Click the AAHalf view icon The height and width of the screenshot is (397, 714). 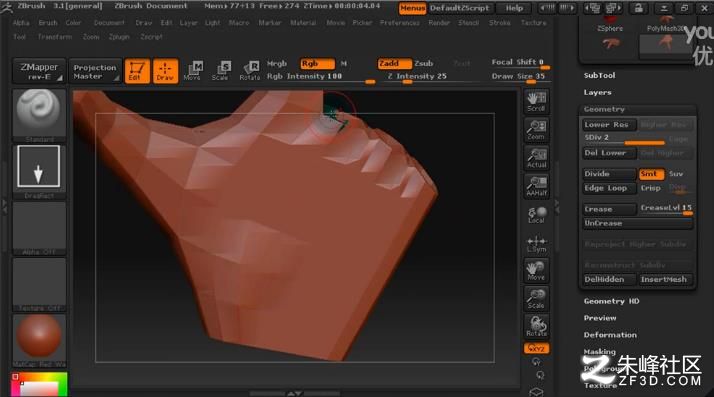click(x=536, y=186)
